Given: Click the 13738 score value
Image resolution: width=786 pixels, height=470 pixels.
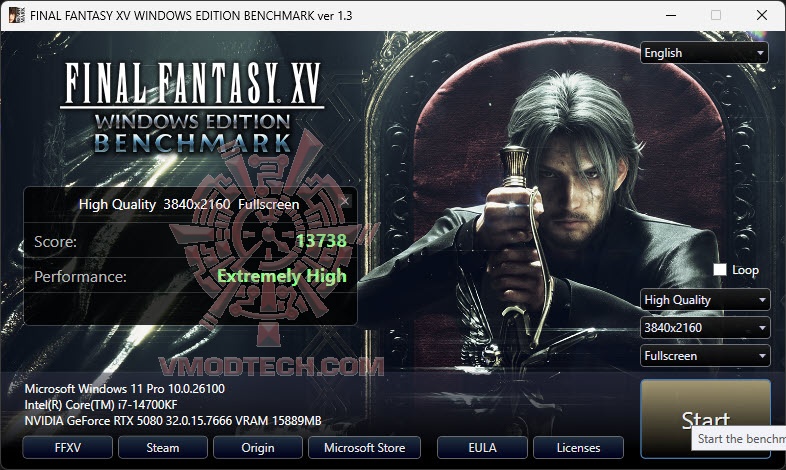Looking at the screenshot, I should [321, 241].
